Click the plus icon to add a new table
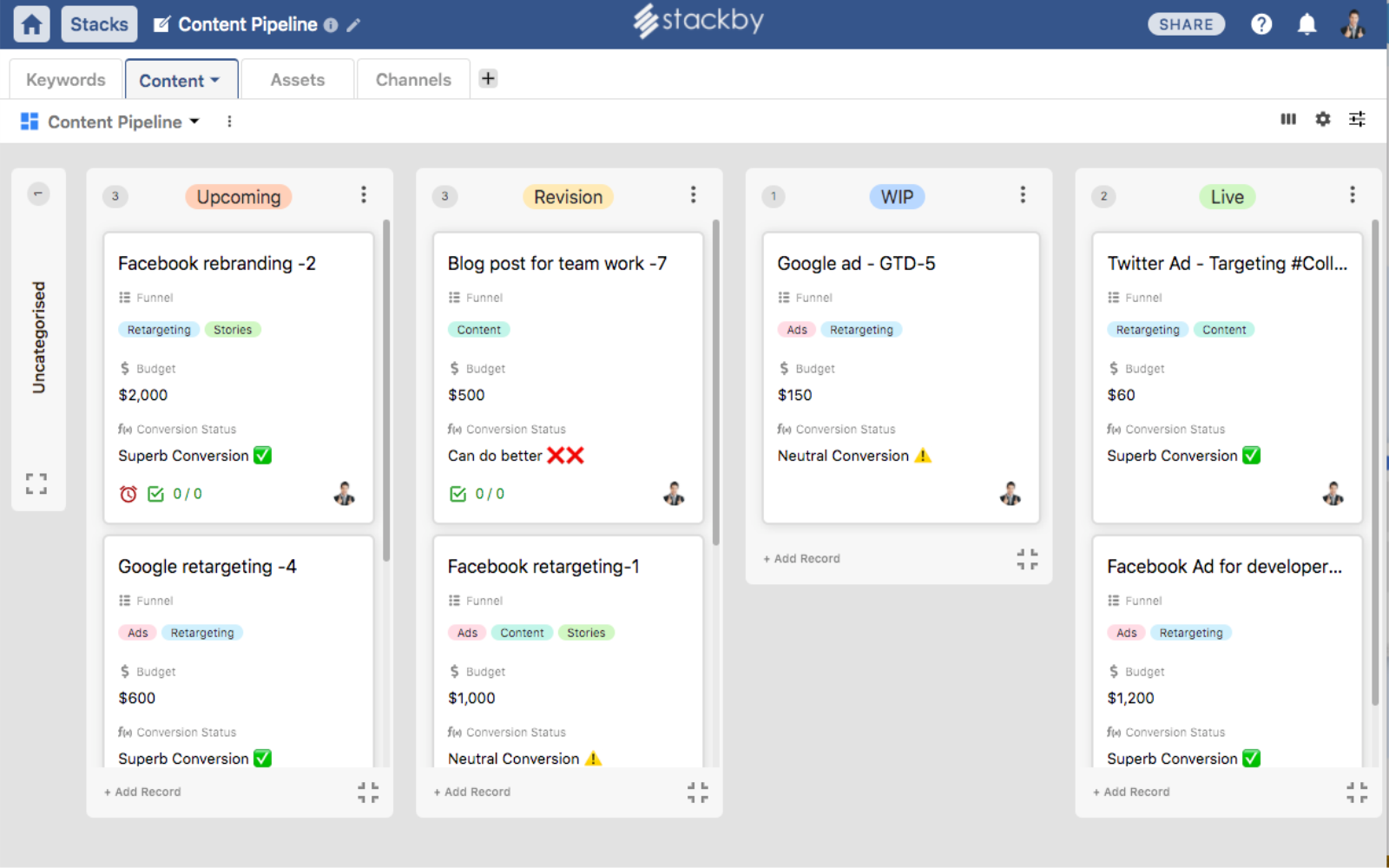The width and height of the screenshot is (1389, 868). pos(488,77)
